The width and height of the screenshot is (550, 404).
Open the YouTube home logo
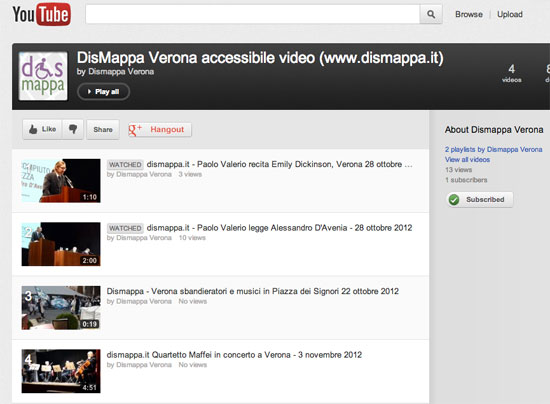(x=42, y=15)
